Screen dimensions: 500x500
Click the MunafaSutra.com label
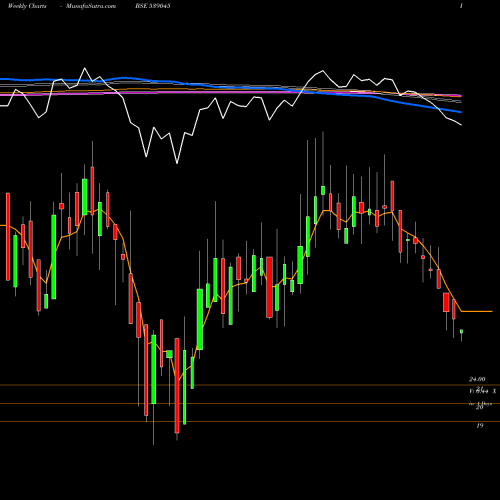(x=91, y=6)
